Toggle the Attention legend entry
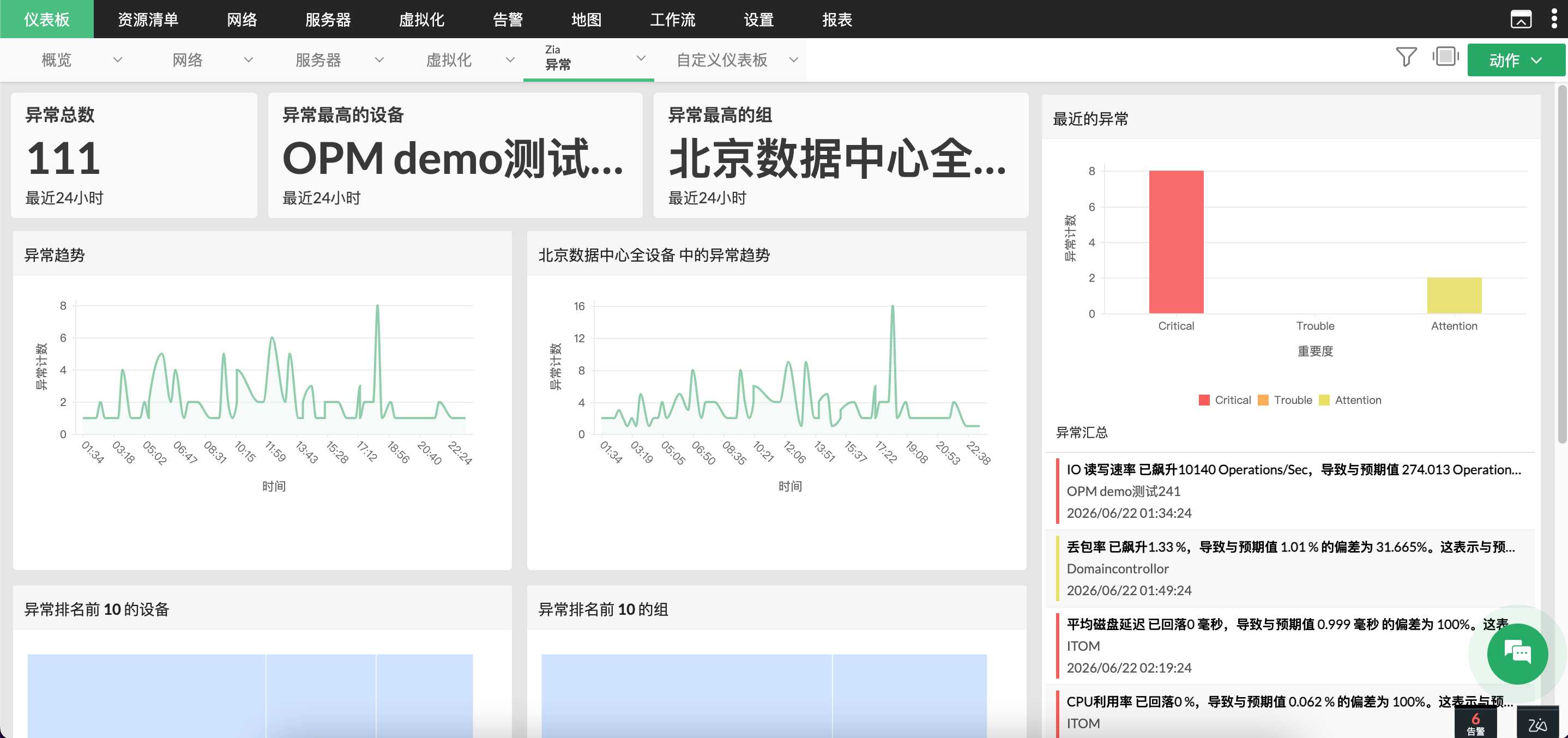The height and width of the screenshot is (738, 1568). click(x=1349, y=400)
